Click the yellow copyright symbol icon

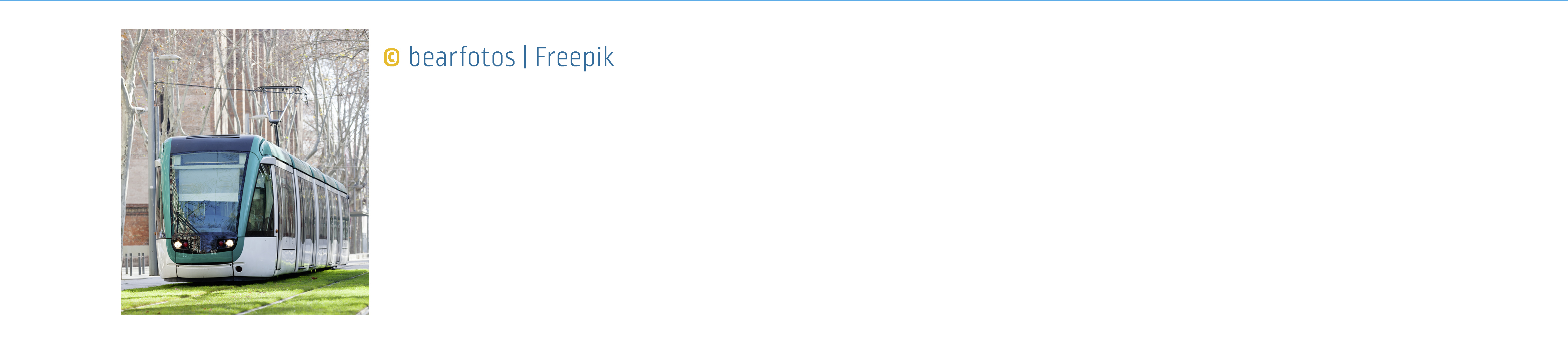[391, 58]
